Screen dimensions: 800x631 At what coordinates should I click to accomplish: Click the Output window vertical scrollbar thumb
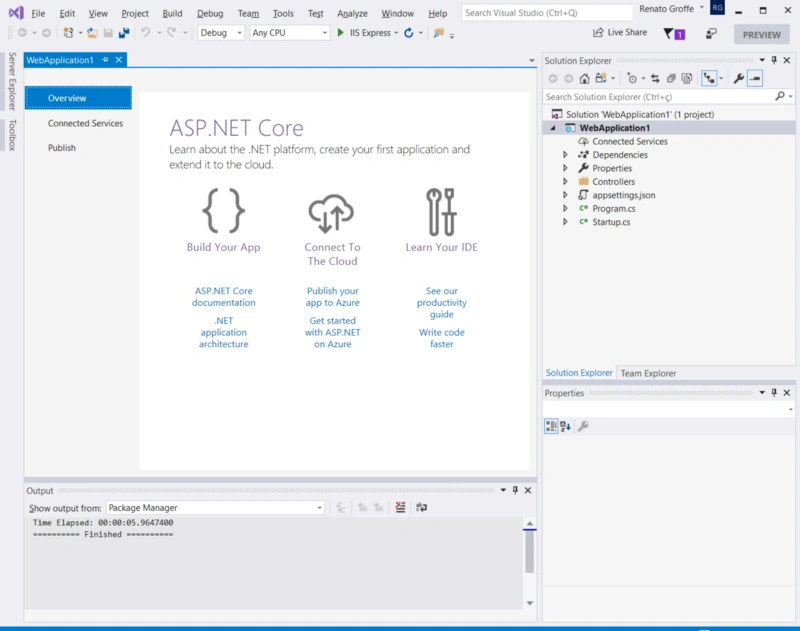tap(530, 552)
